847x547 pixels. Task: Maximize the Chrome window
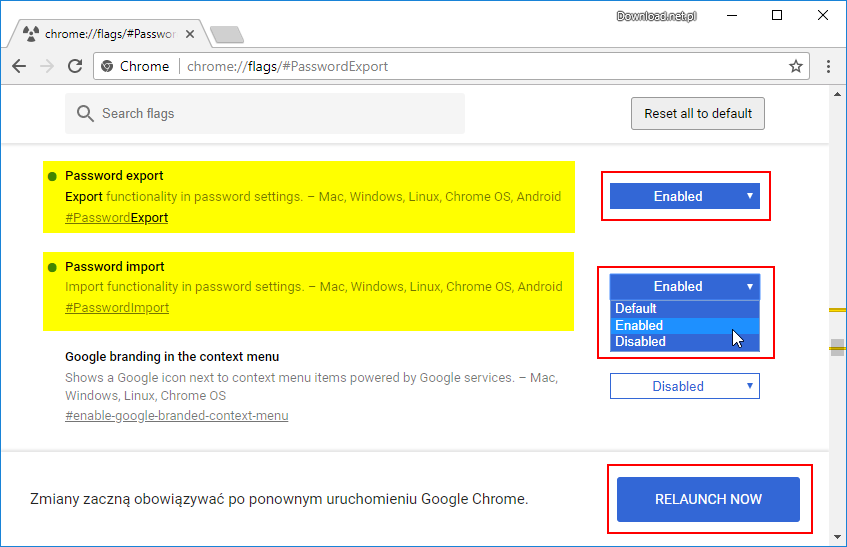pyautogui.click(x=777, y=15)
